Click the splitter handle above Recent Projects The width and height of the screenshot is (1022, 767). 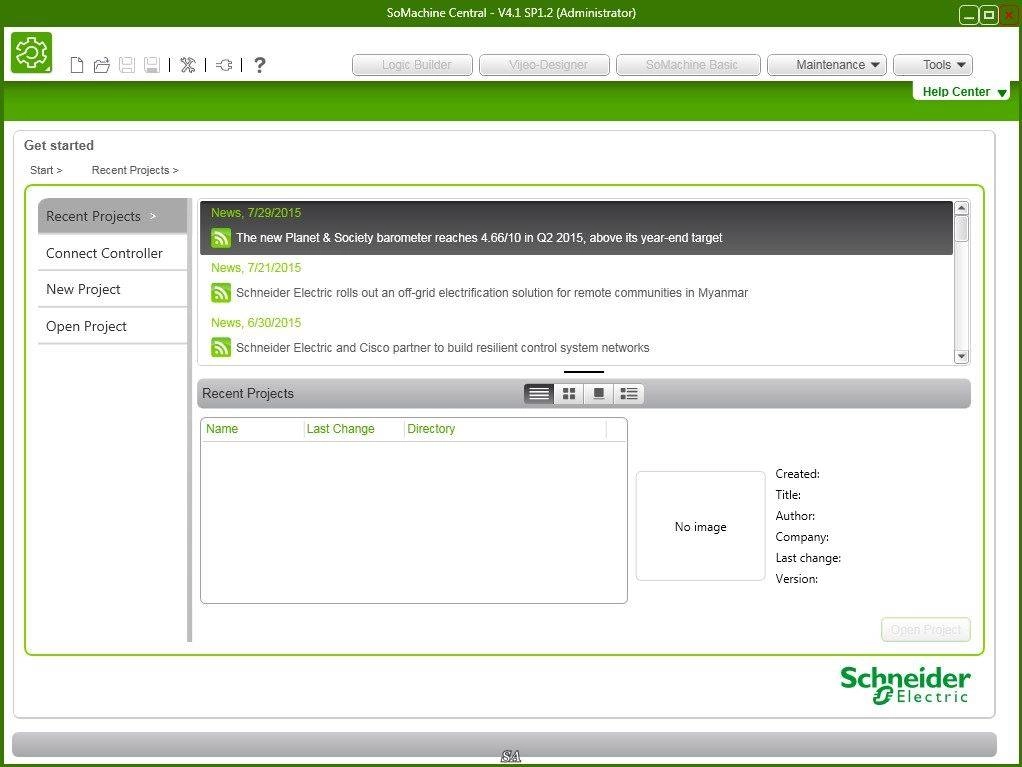click(x=584, y=372)
